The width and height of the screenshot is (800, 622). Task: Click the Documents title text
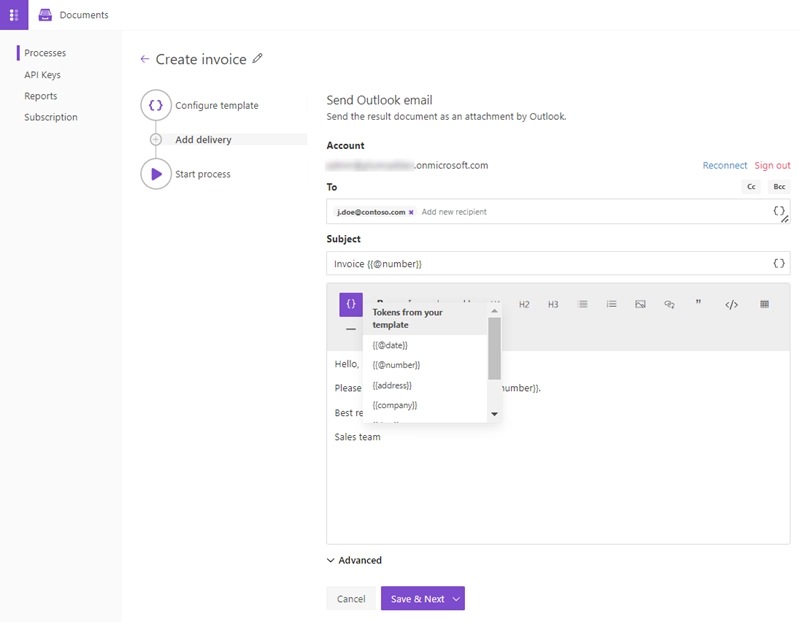tap(84, 15)
